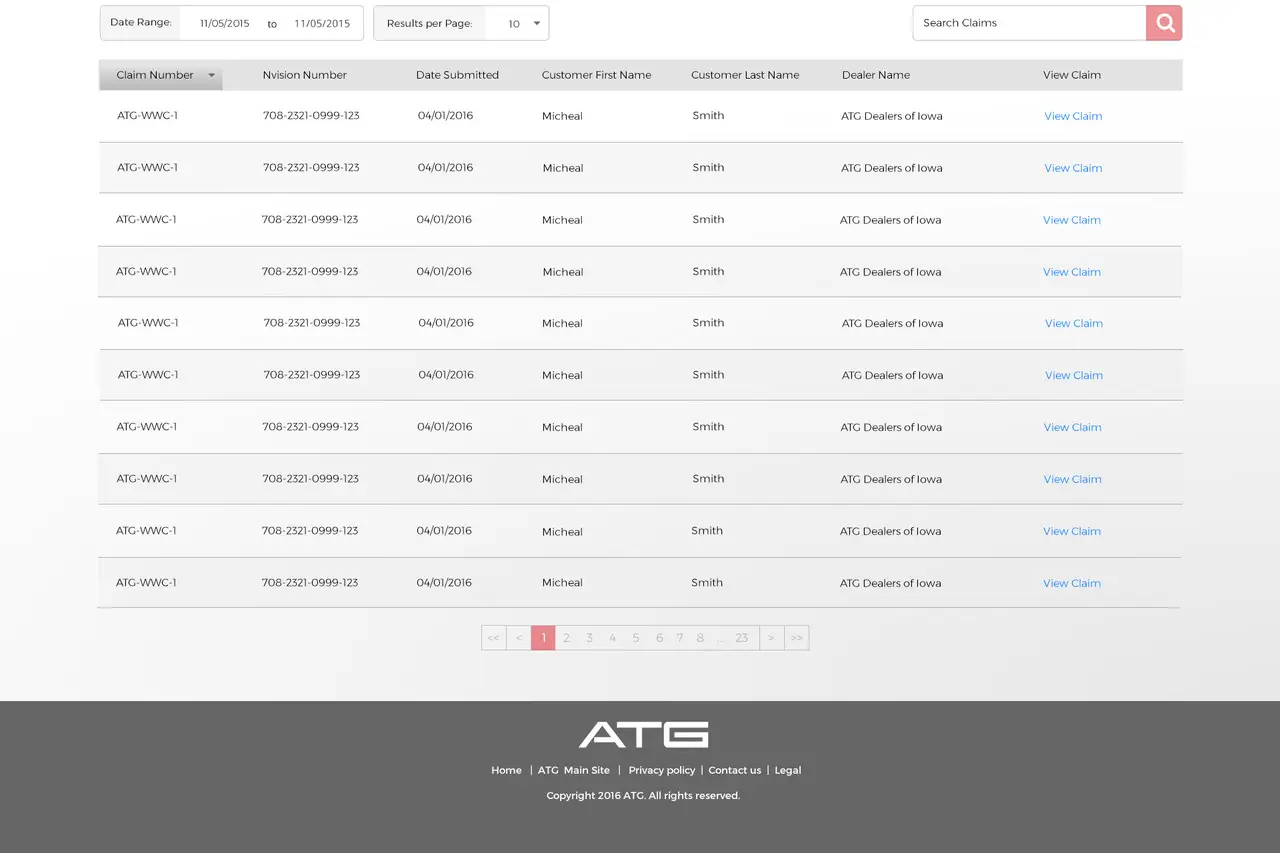This screenshot has width=1280, height=853.
Task: Click the pink magnifier search button
Action: pyautogui.click(x=1164, y=23)
